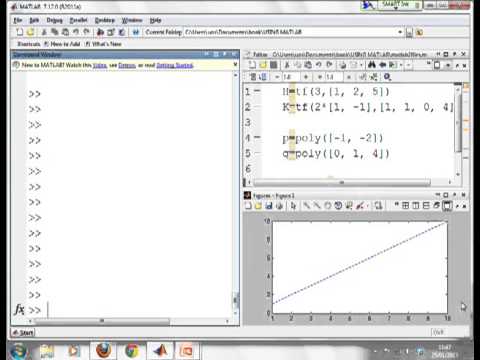Click editor line 4 p=poly code
This screenshot has width=480, height=360.
pos(333,138)
